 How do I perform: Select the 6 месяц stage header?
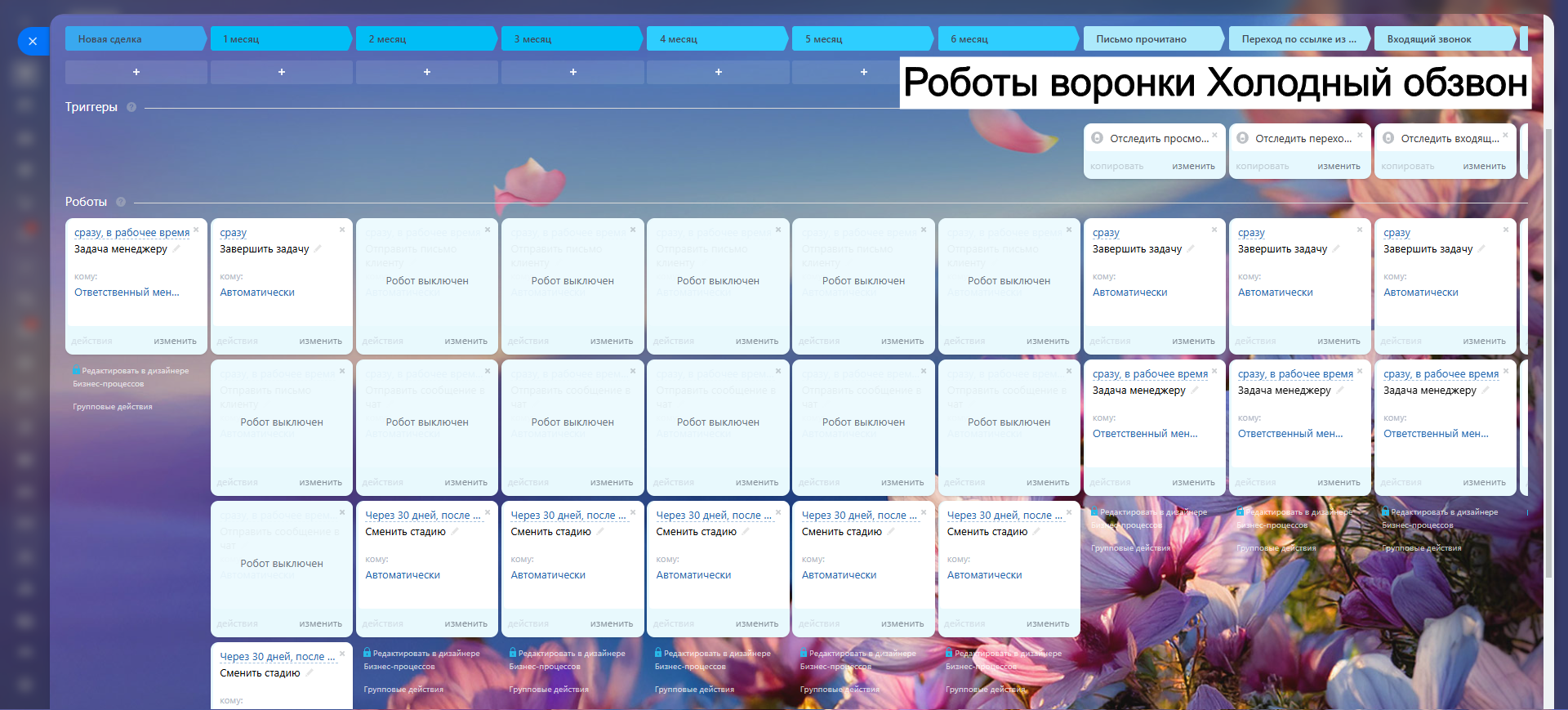point(1009,38)
